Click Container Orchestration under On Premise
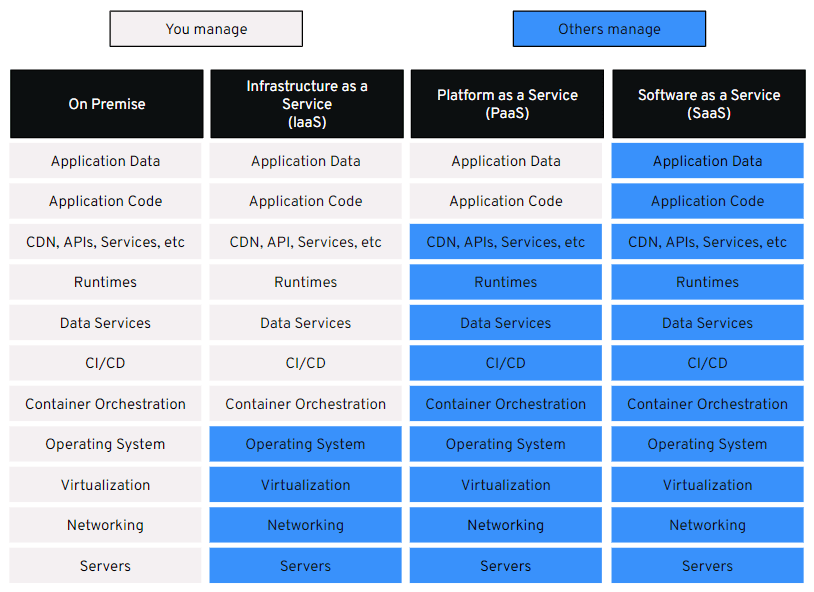The width and height of the screenshot is (814, 592). tap(105, 403)
